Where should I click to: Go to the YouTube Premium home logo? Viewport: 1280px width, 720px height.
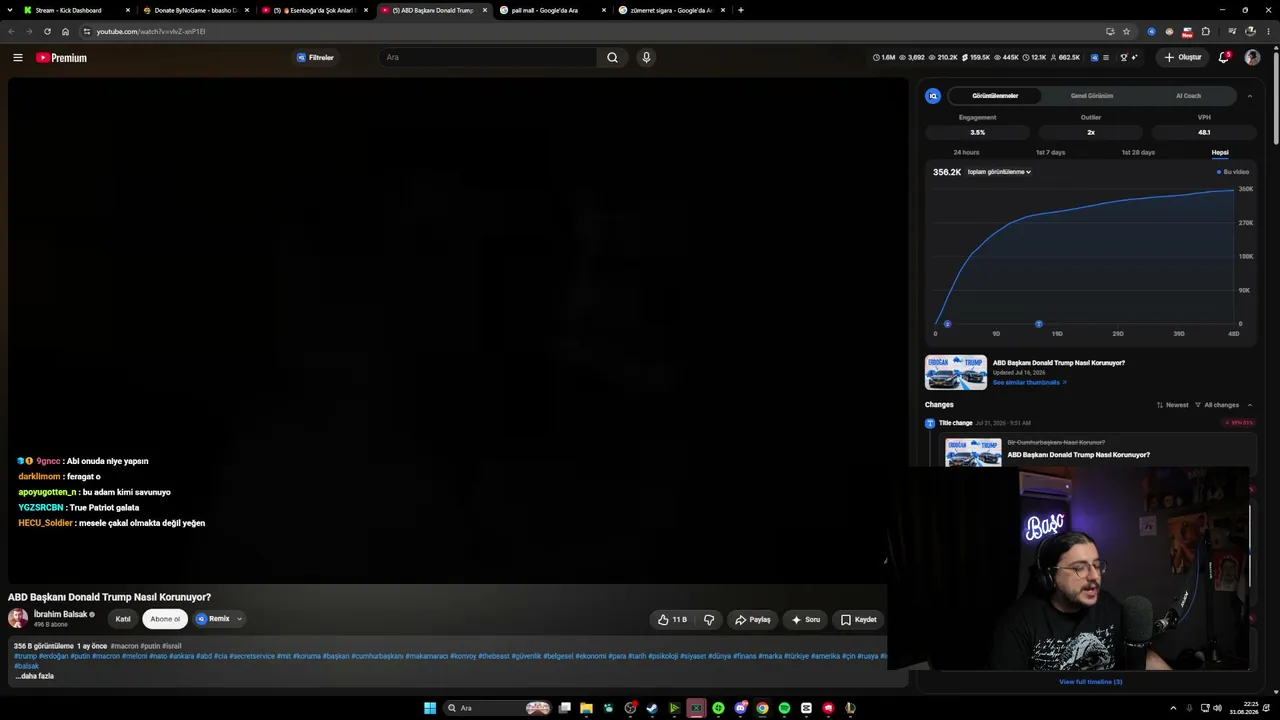[x=62, y=58]
